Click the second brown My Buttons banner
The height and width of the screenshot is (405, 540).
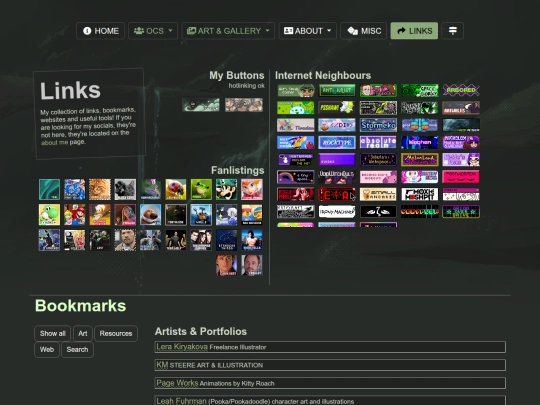[x=244, y=105]
